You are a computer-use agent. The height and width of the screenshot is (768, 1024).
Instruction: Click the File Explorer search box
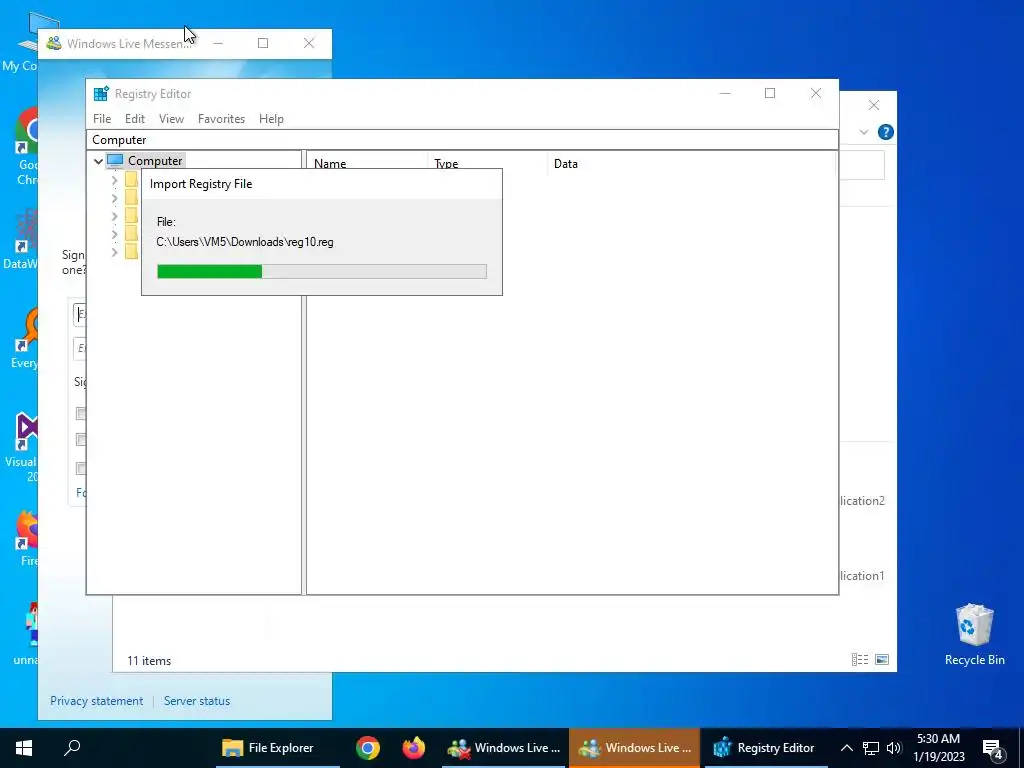(862, 165)
